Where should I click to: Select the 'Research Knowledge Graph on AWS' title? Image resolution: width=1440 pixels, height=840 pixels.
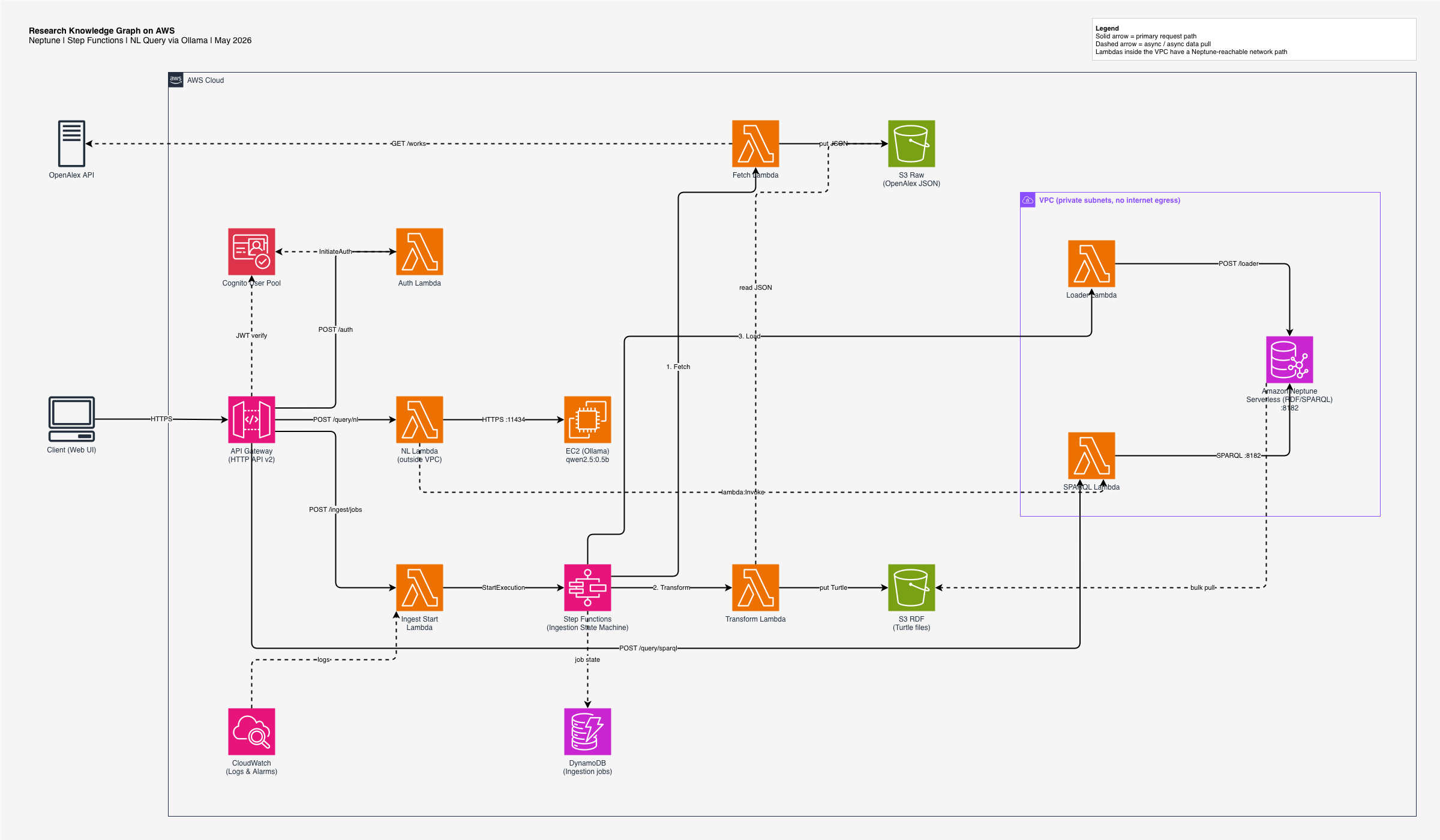point(101,31)
